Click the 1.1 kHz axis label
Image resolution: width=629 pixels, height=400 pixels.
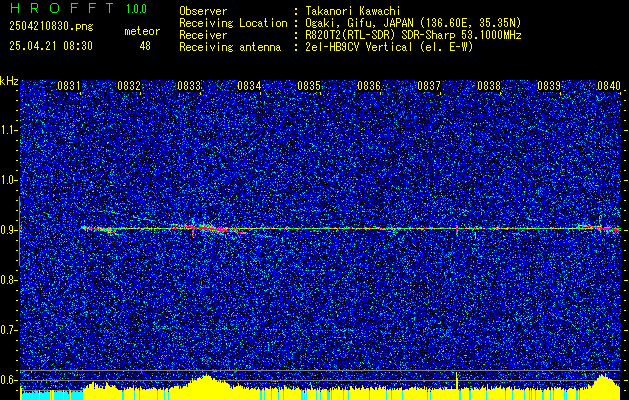(x=8, y=130)
